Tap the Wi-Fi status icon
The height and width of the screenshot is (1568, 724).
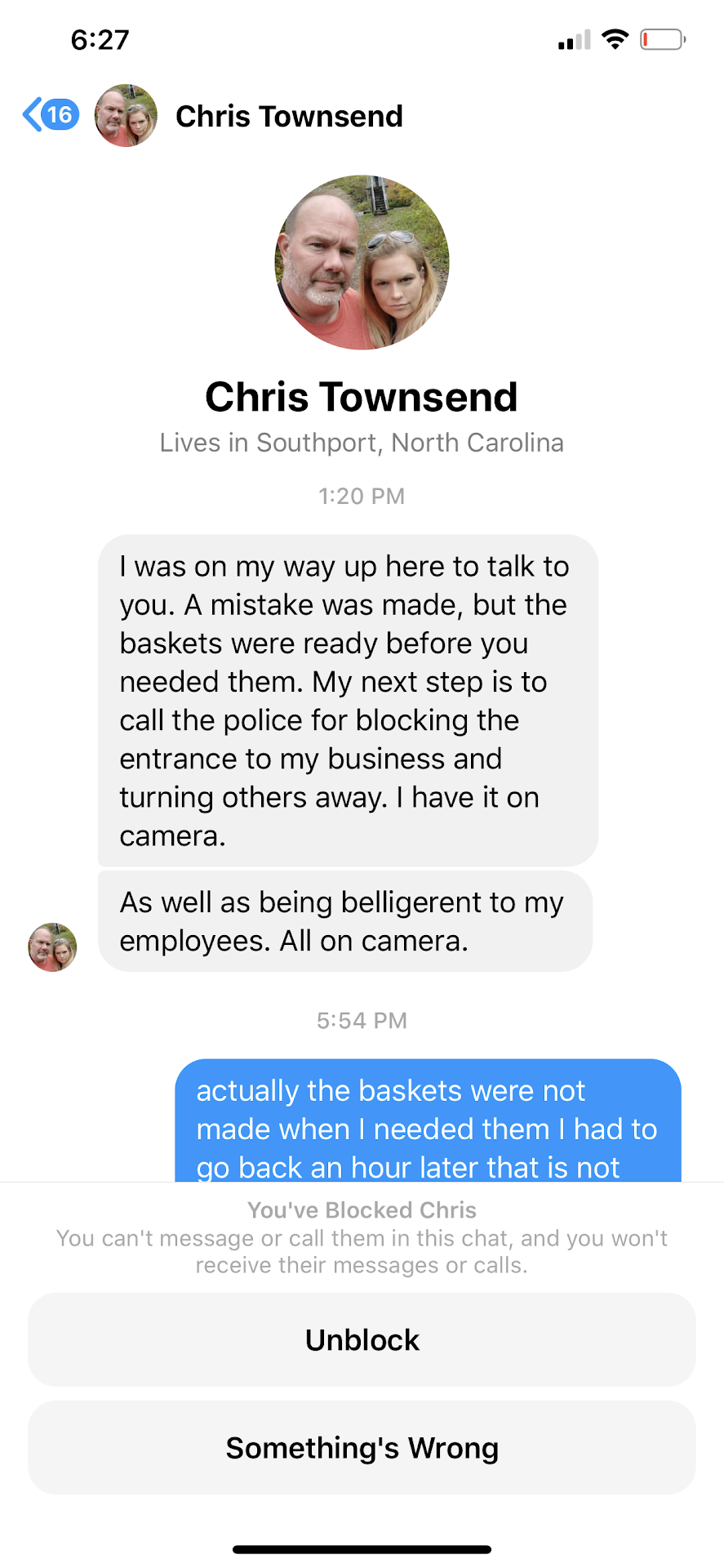click(615, 39)
